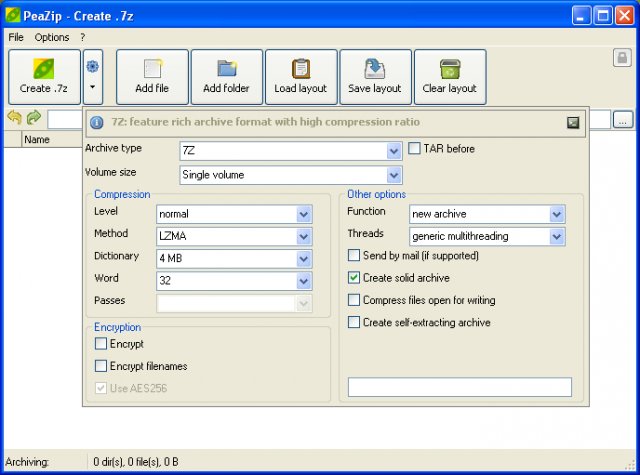The width and height of the screenshot is (640, 475).
Task: Close the options panel with the small green icon
Action: pos(573,122)
